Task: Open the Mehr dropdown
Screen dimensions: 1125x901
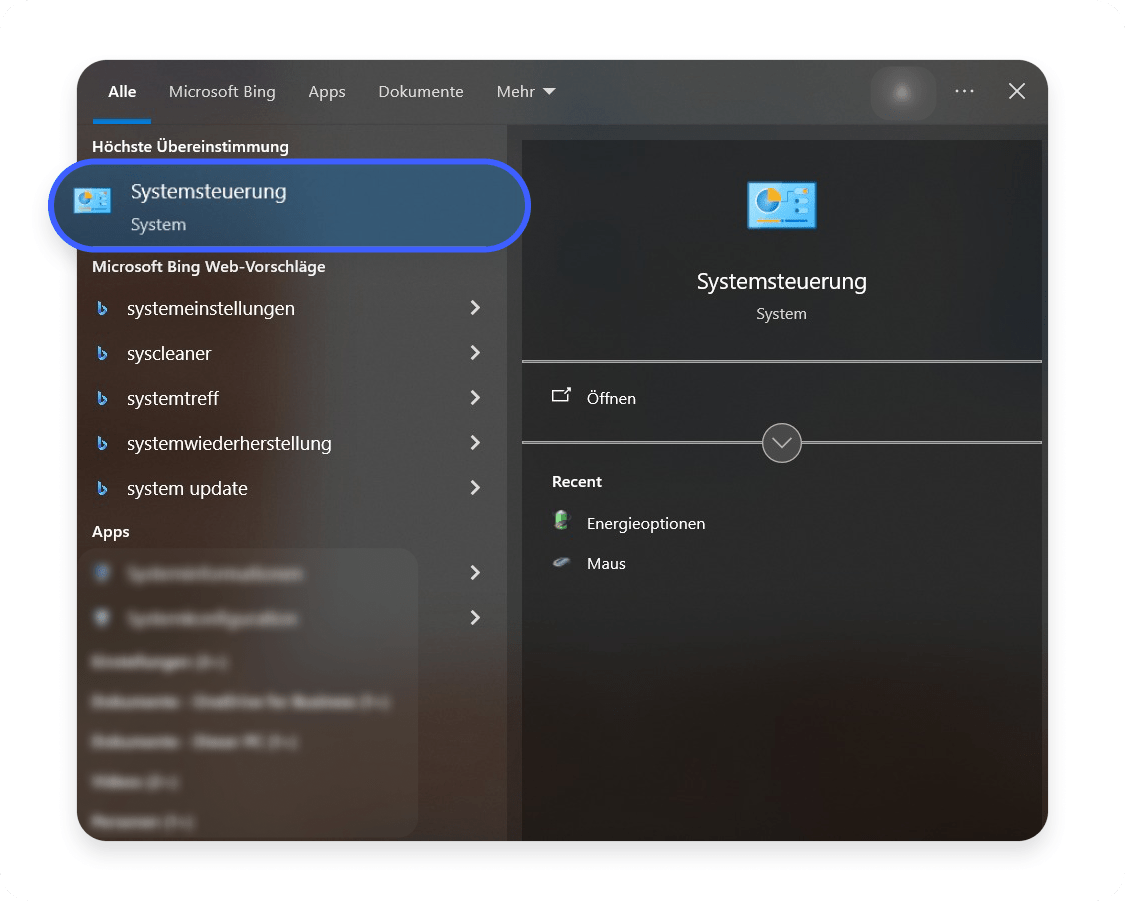Action: point(525,92)
